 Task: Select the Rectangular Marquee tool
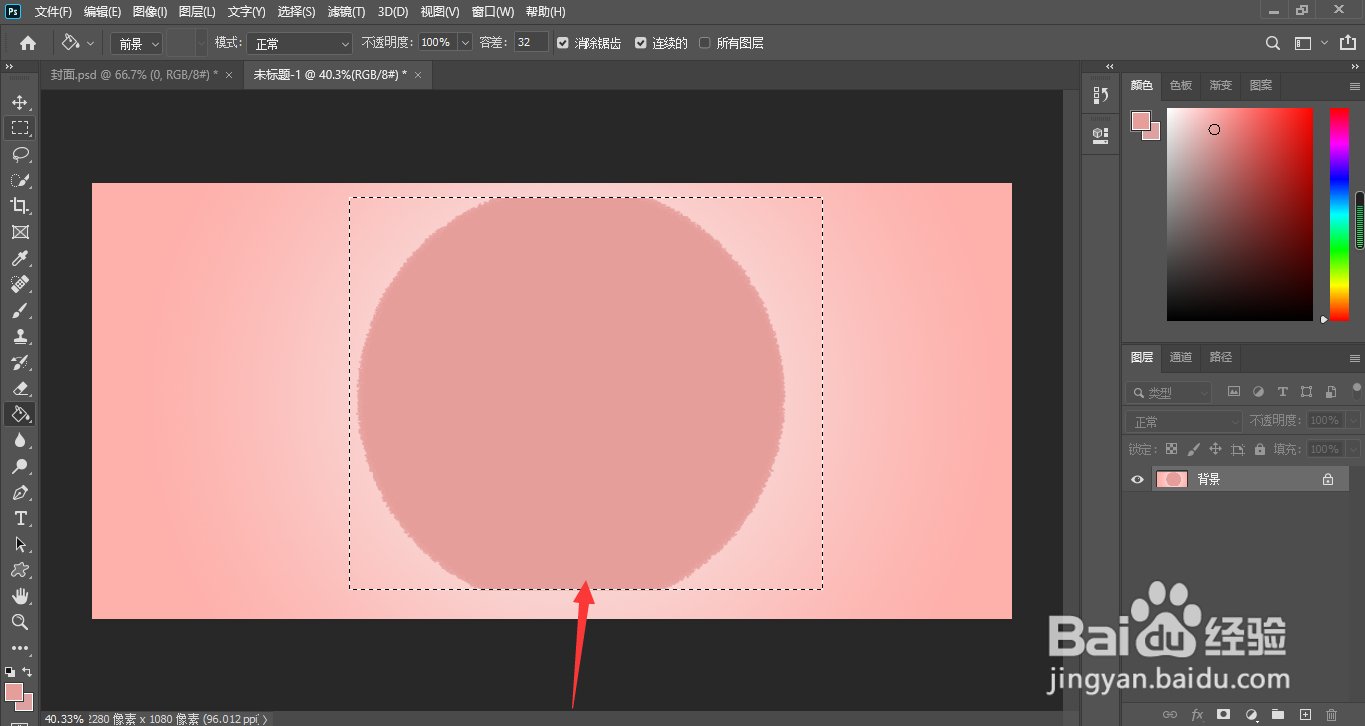tap(20, 128)
